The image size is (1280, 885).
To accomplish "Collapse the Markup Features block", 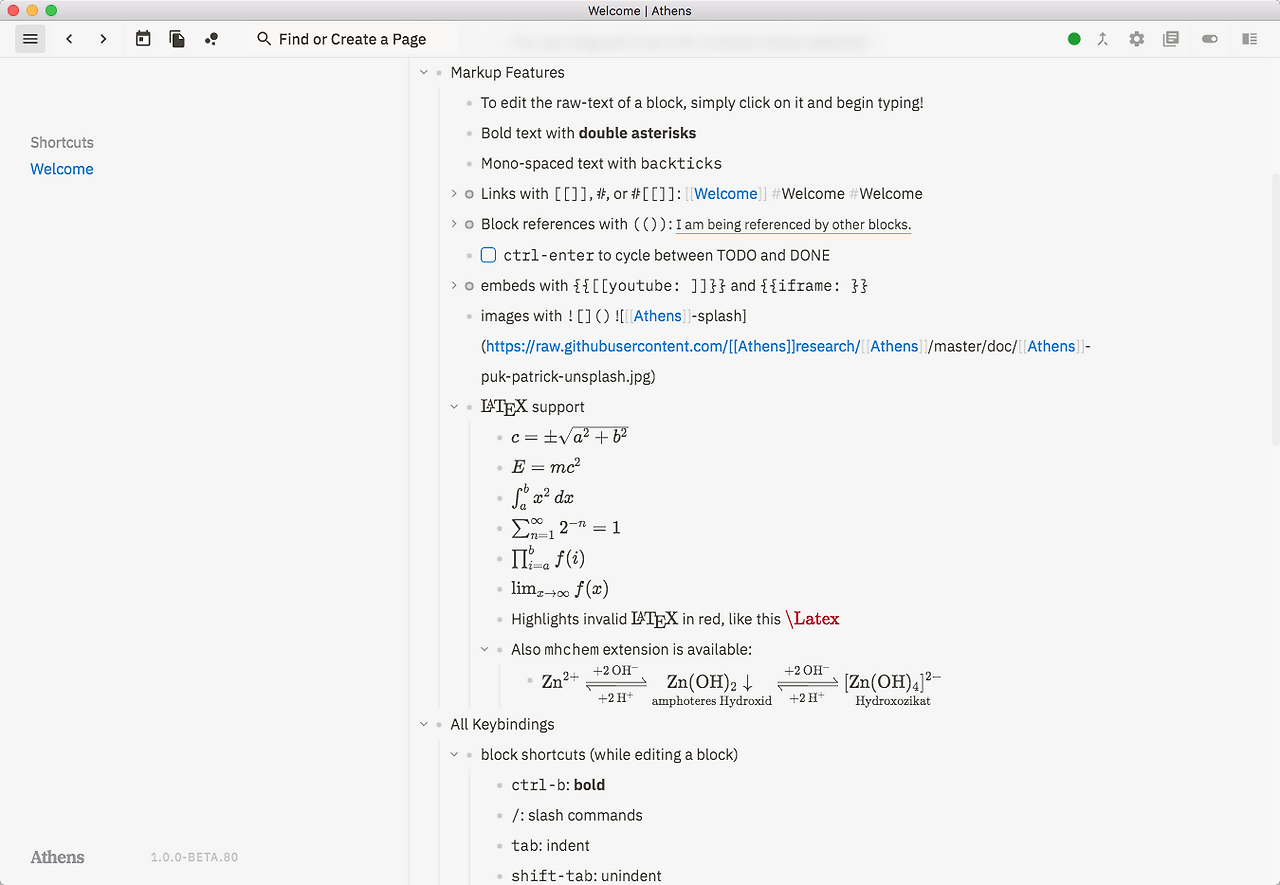I will click(x=424, y=72).
